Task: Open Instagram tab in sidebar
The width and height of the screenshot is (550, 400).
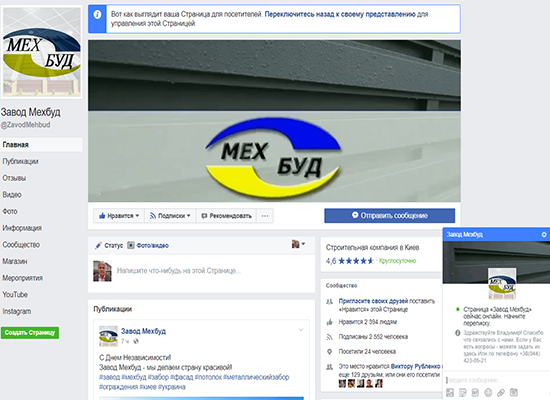Action: [x=17, y=311]
